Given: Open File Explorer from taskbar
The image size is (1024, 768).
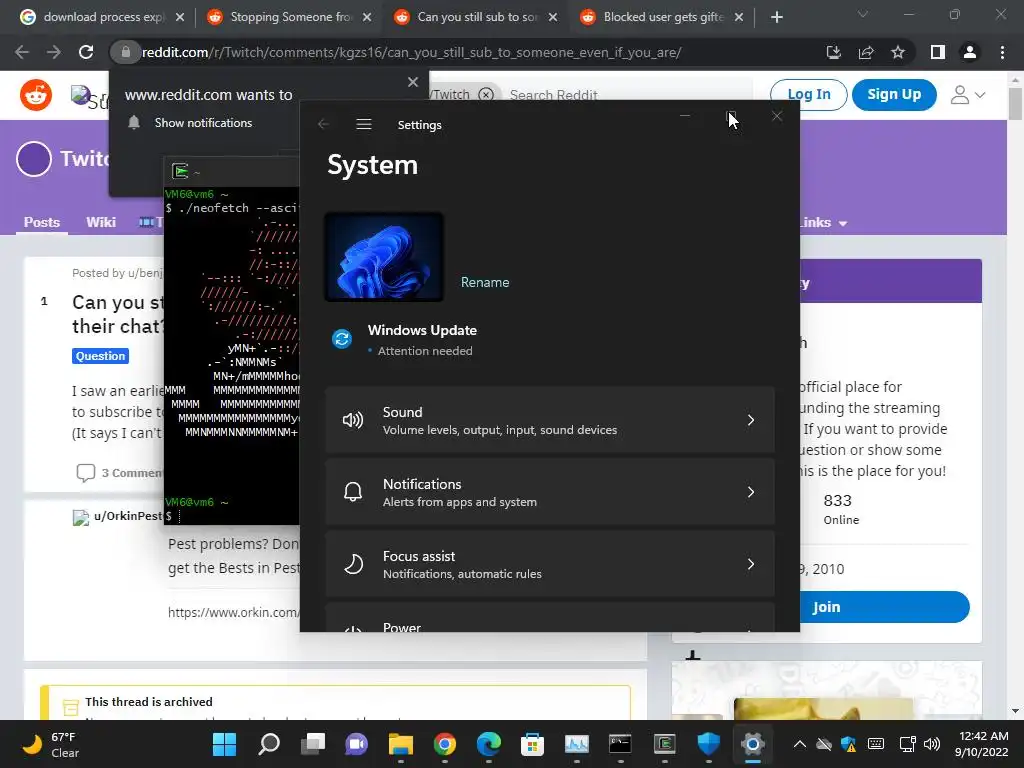Looking at the screenshot, I should (401, 744).
